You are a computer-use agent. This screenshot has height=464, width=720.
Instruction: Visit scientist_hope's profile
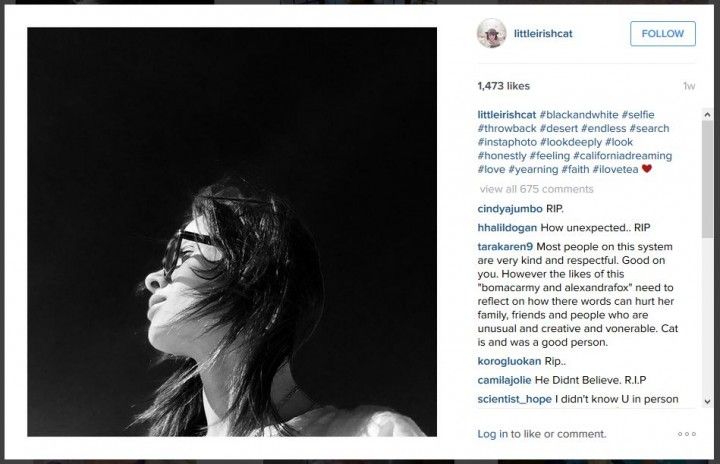514,399
